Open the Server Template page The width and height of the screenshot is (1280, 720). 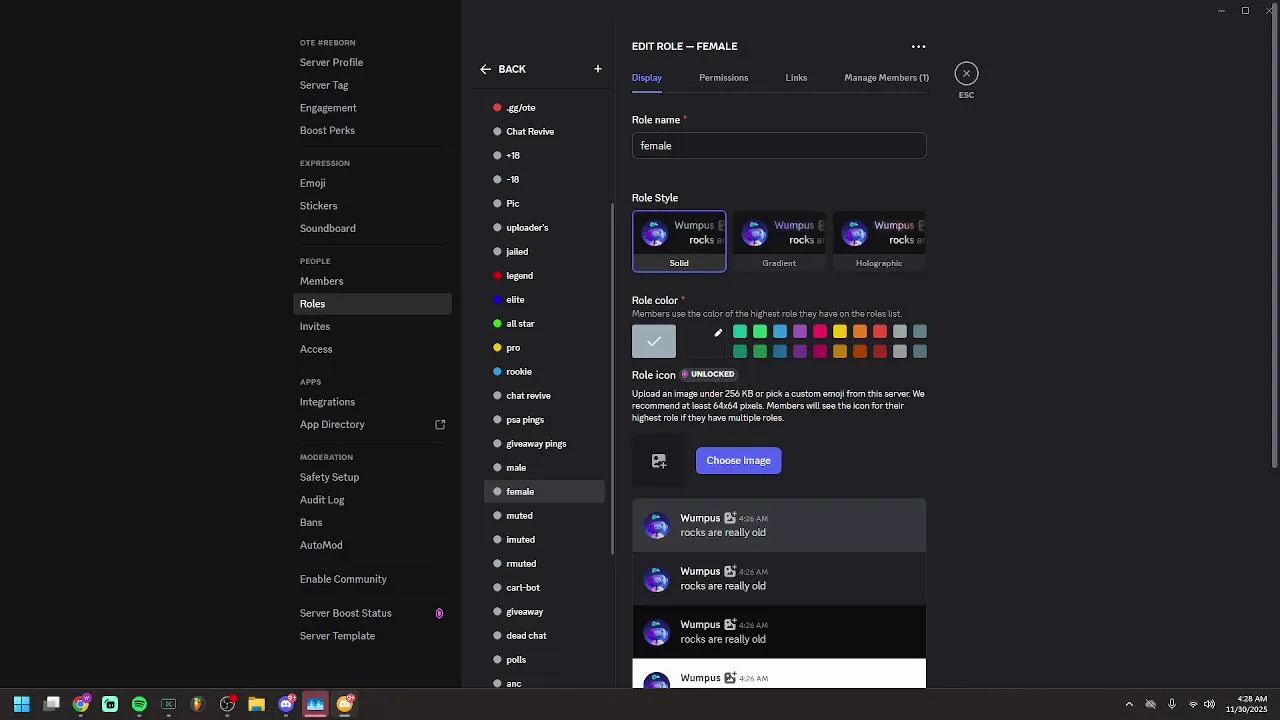337,636
